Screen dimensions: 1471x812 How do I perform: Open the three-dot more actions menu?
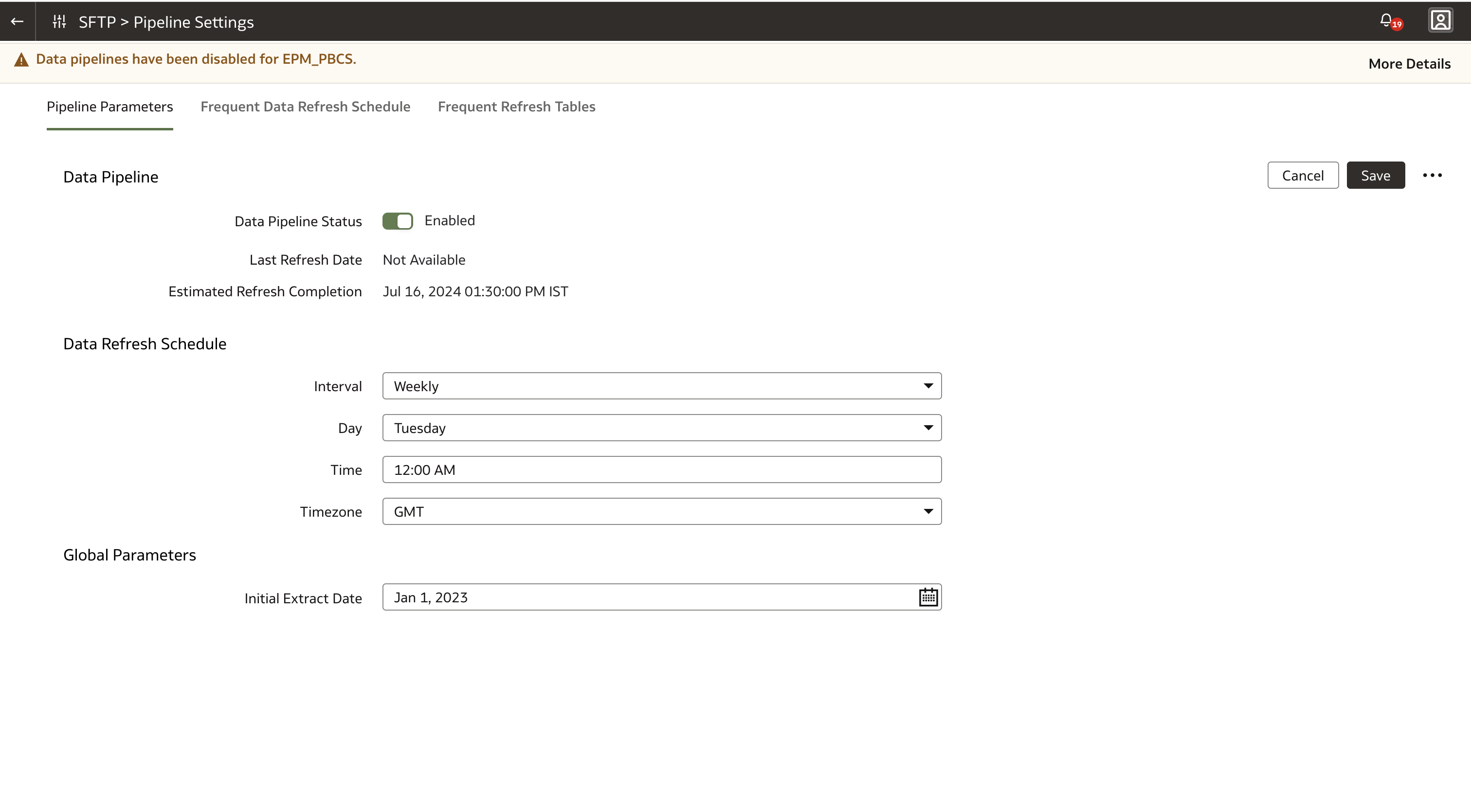point(1432,175)
